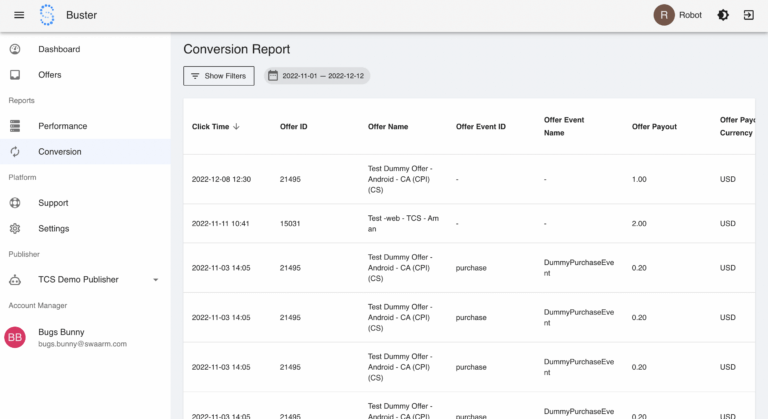Click the BB account manager avatar
Viewport: 768px width, 419px height.
tap(15, 337)
